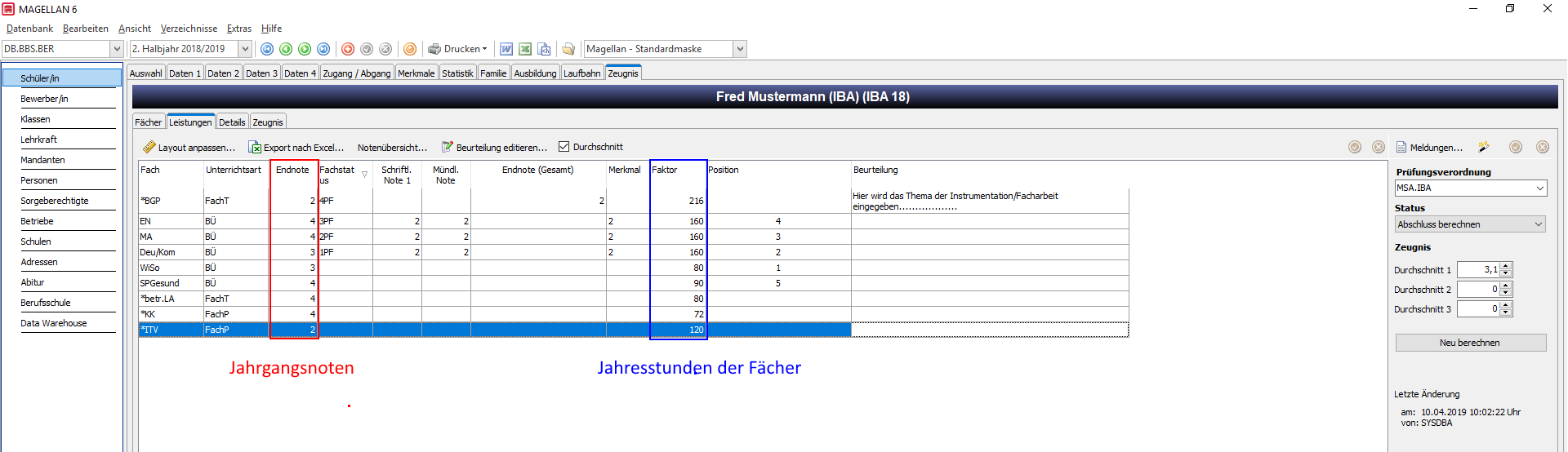This screenshot has height=452, width=1568.
Task: Click the printer icon beside Drucken
Action: pyautogui.click(x=434, y=49)
